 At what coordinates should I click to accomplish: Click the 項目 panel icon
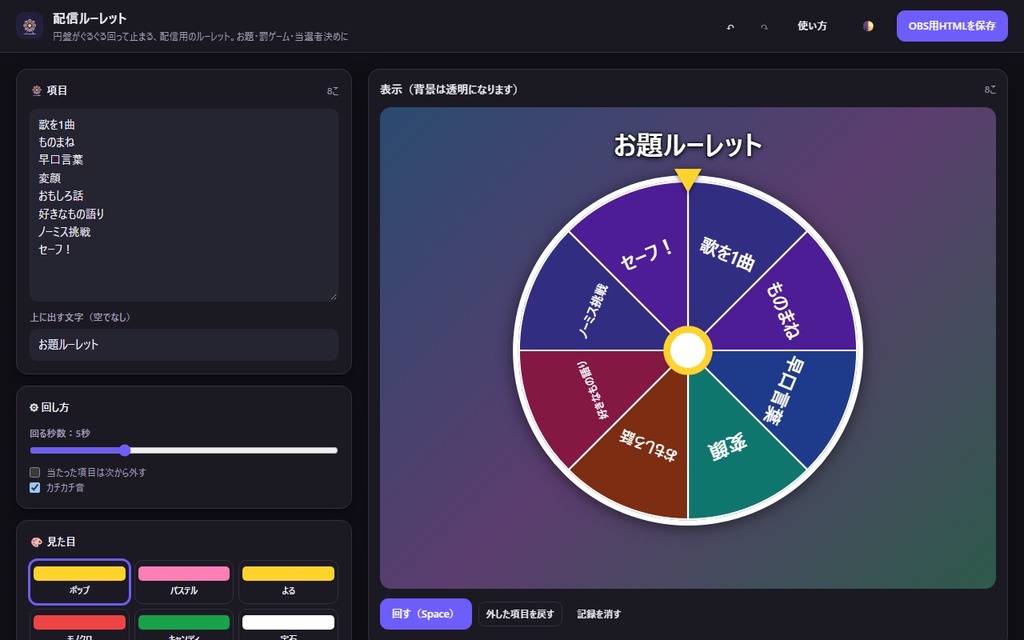37,90
